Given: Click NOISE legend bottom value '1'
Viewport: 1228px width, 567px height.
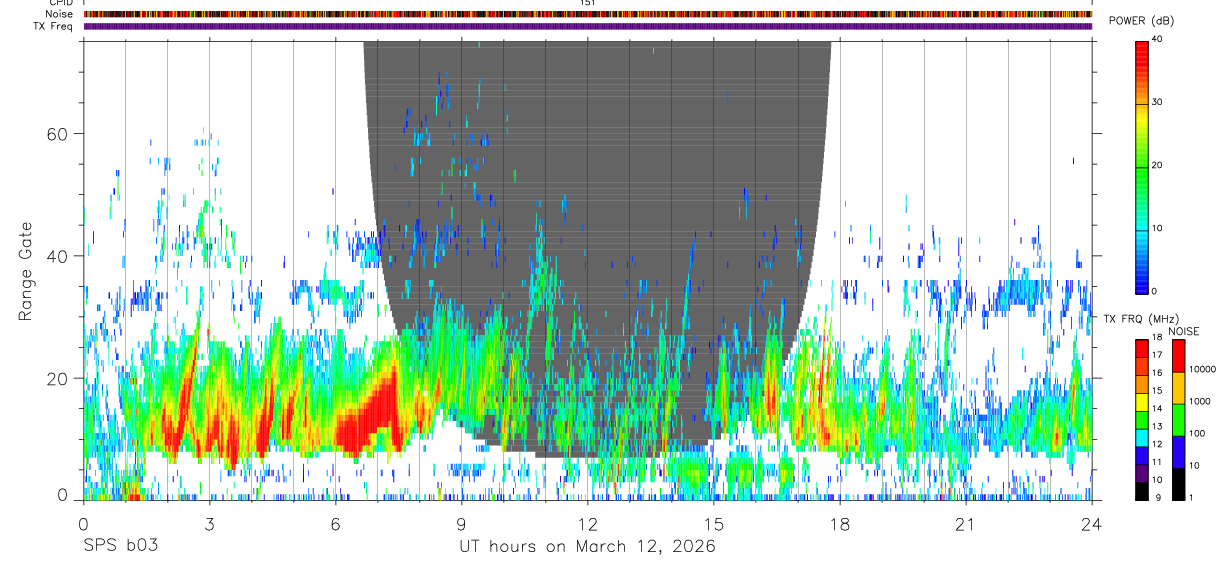Looking at the screenshot, I should [1193, 497].
